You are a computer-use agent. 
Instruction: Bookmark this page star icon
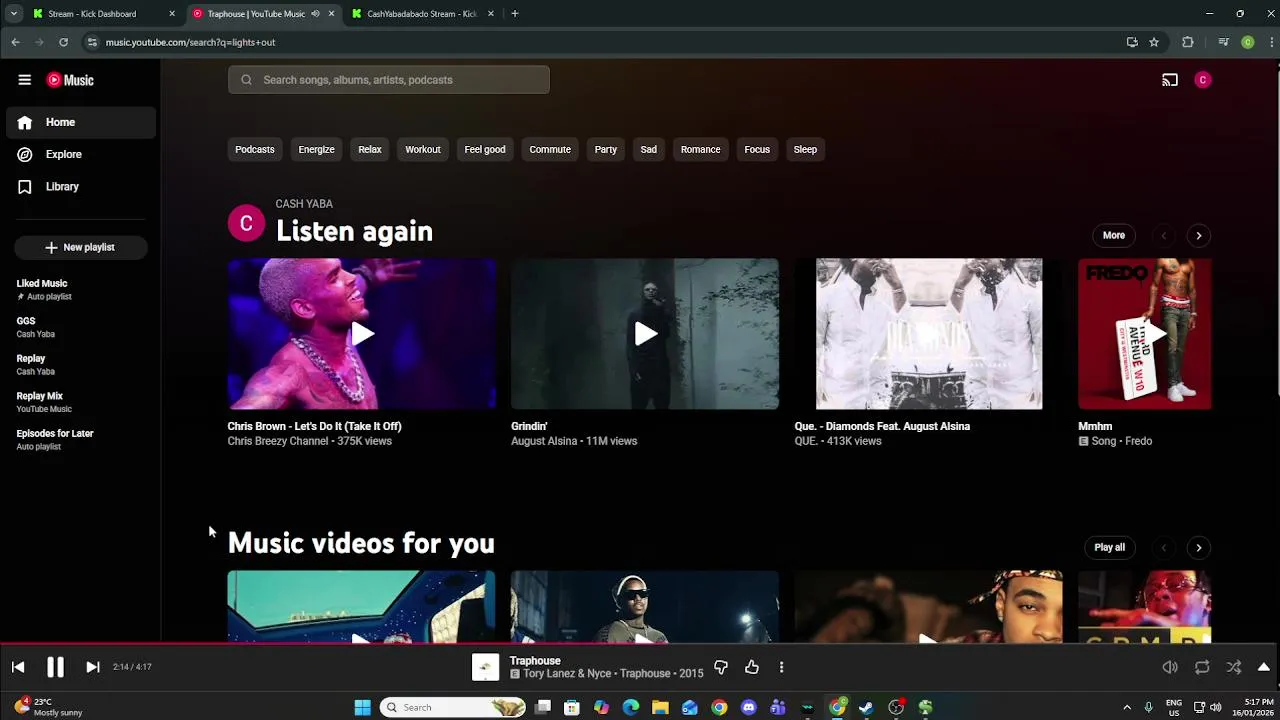point(1154,42)
